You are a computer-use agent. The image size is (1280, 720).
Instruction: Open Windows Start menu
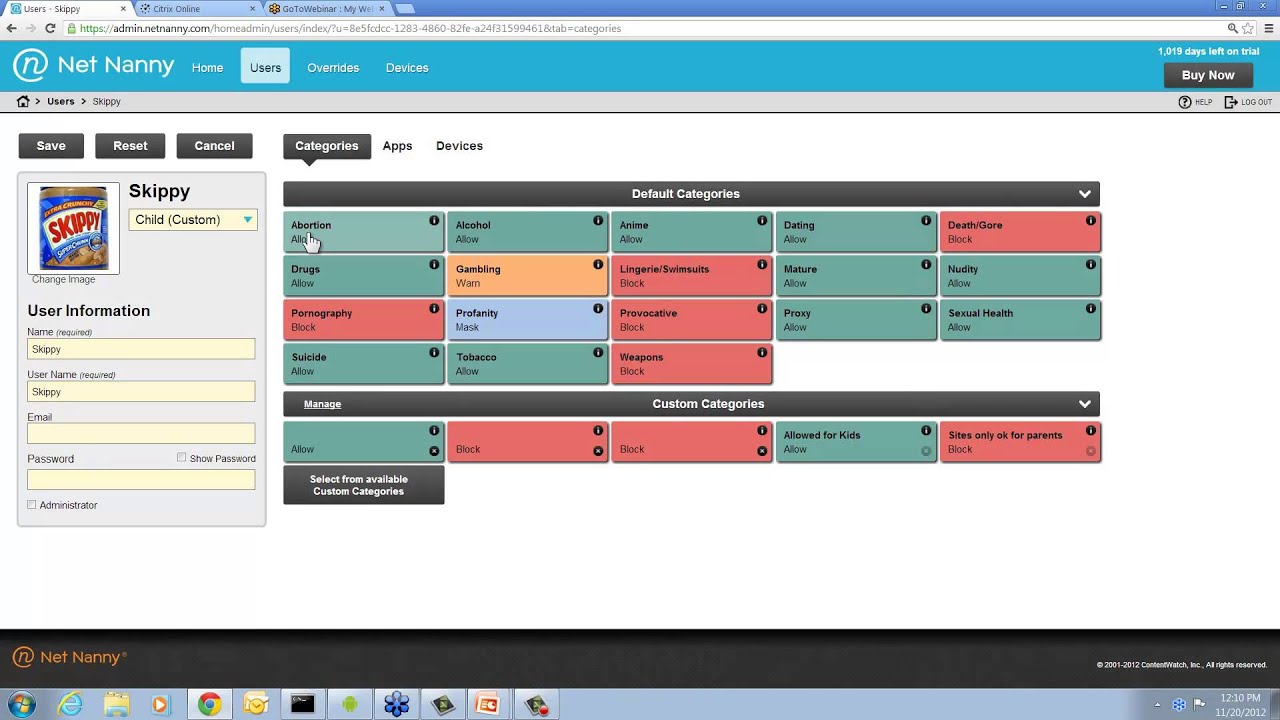(21, 705)
